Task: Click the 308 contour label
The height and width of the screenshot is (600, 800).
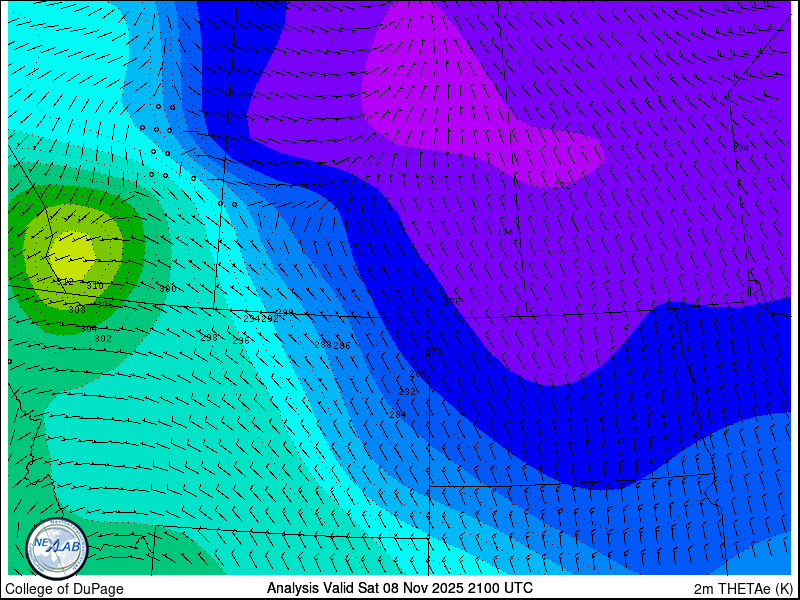Action: [77, 310]
